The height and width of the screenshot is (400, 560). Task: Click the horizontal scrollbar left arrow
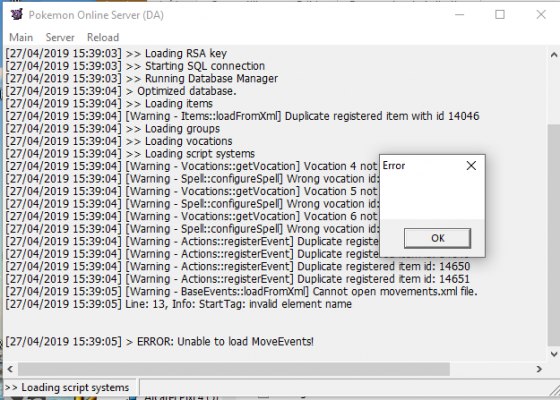tap(10, 369)
